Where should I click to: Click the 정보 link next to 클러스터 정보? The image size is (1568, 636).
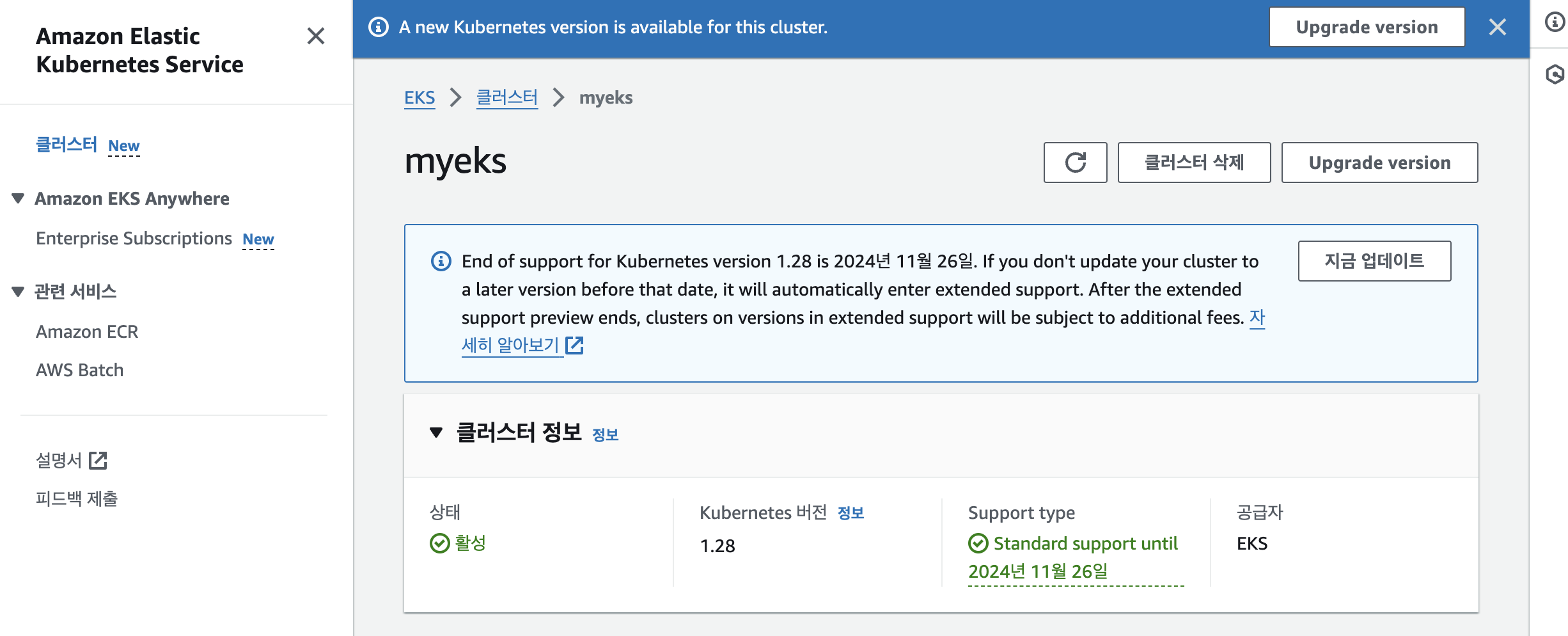pos(605,435)
